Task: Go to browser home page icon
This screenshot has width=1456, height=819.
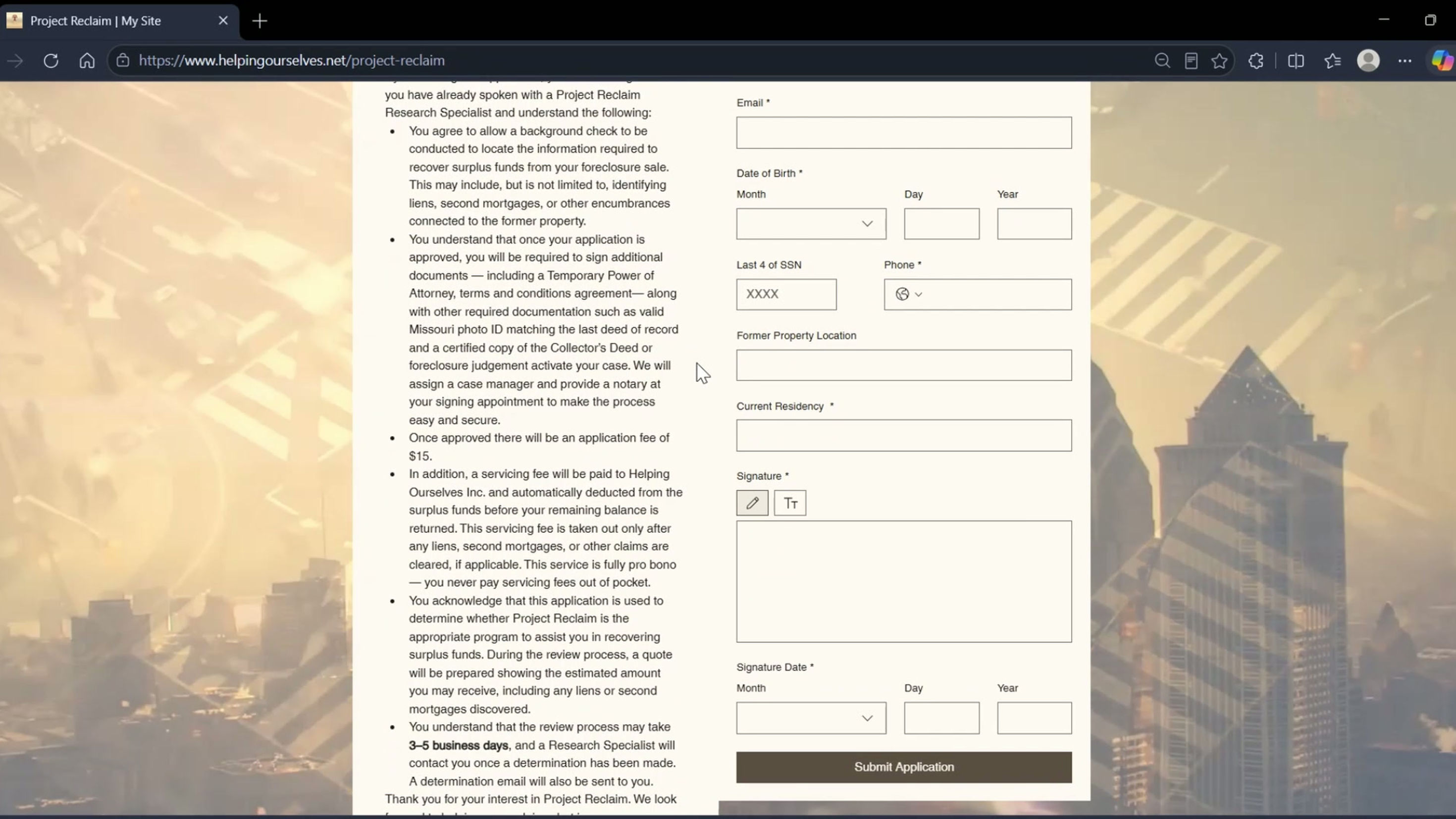Action: (87, 60)
